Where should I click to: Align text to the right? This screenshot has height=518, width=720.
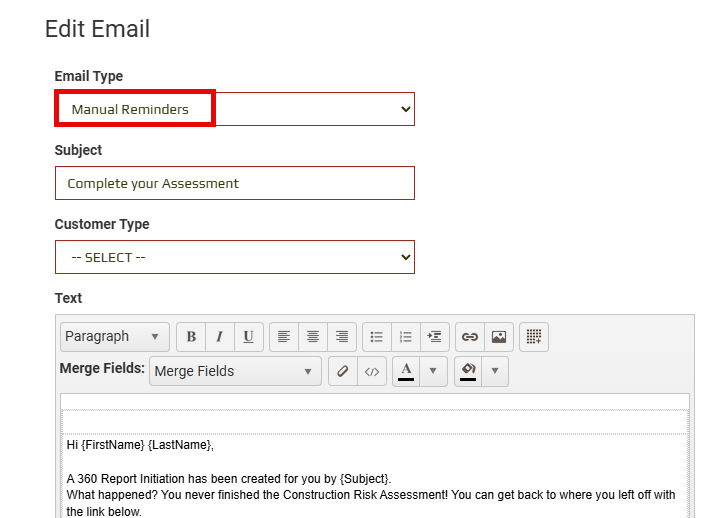click(342, 337)
